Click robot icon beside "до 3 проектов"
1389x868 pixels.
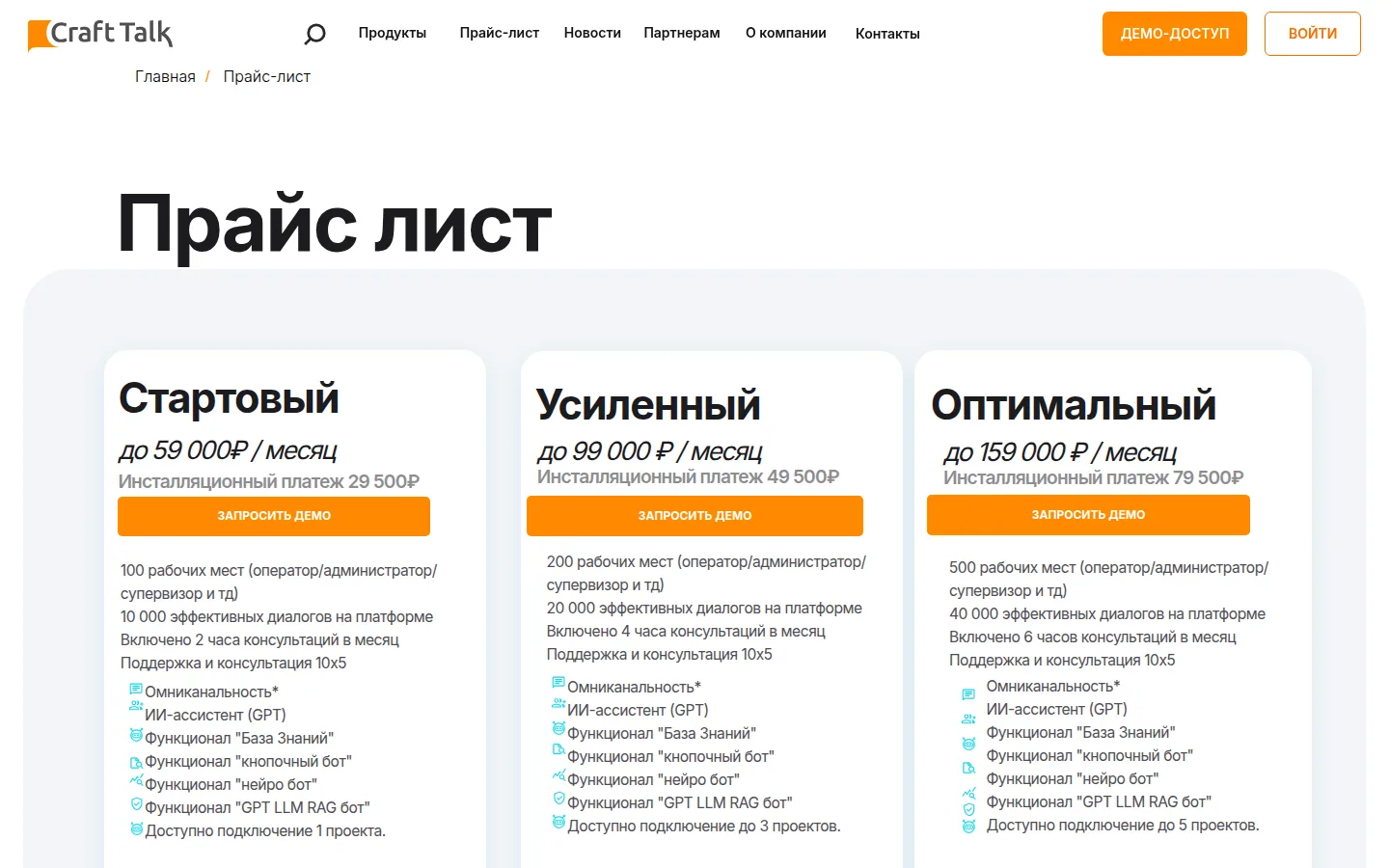click(558, 822)
